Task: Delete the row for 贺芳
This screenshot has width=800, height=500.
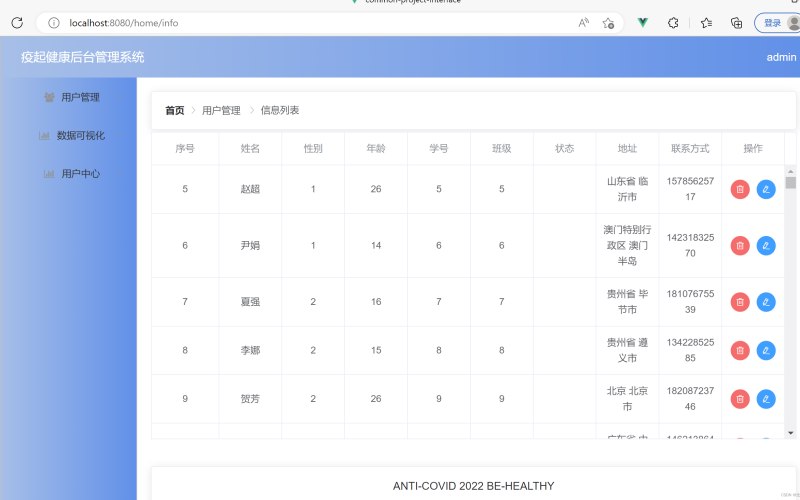Action: point(740,398)
